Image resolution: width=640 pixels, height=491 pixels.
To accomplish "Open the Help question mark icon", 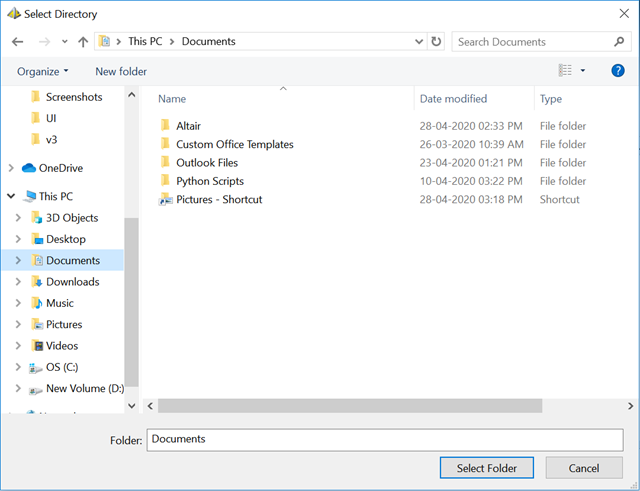I will [617, 71].
